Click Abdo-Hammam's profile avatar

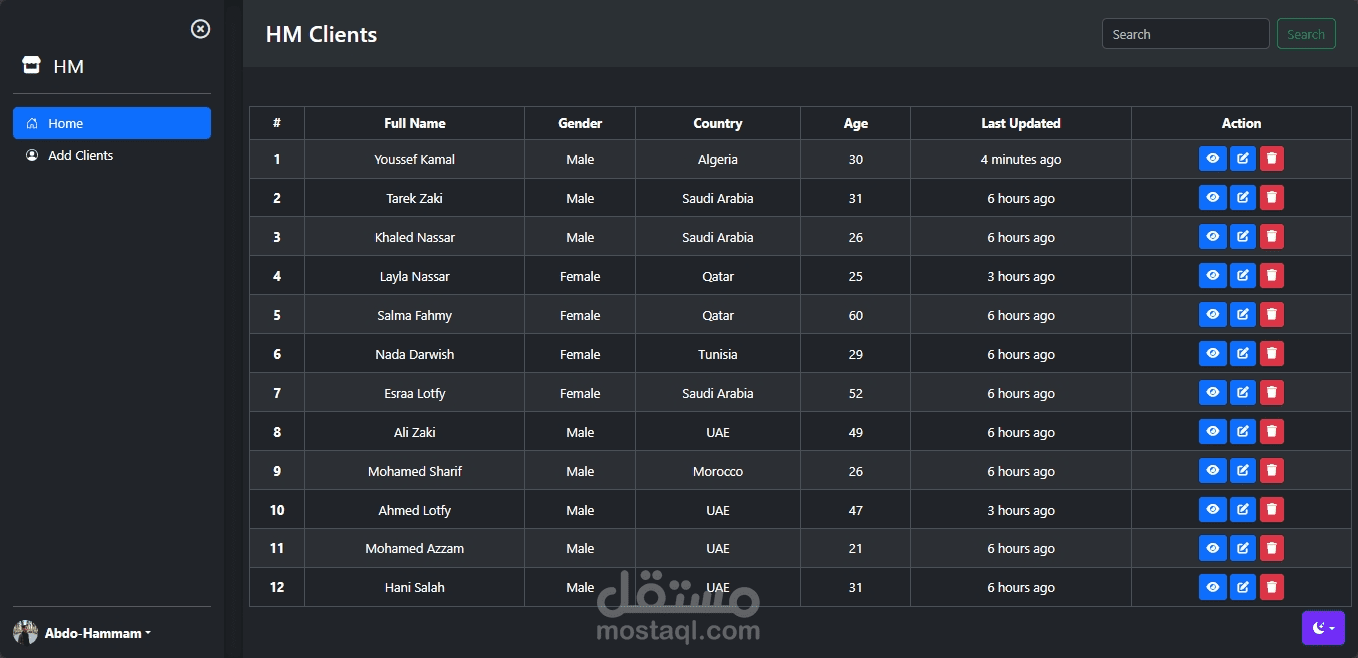(x=25, y=633)
